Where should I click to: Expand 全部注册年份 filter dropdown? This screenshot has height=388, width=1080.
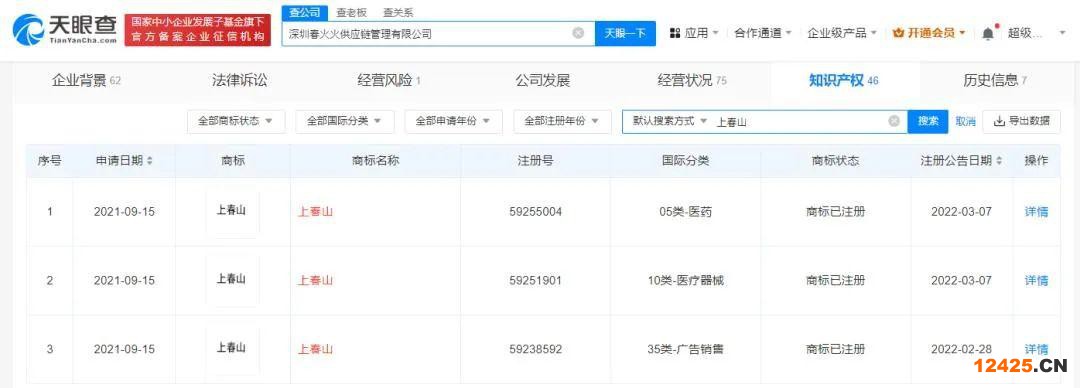562,121
